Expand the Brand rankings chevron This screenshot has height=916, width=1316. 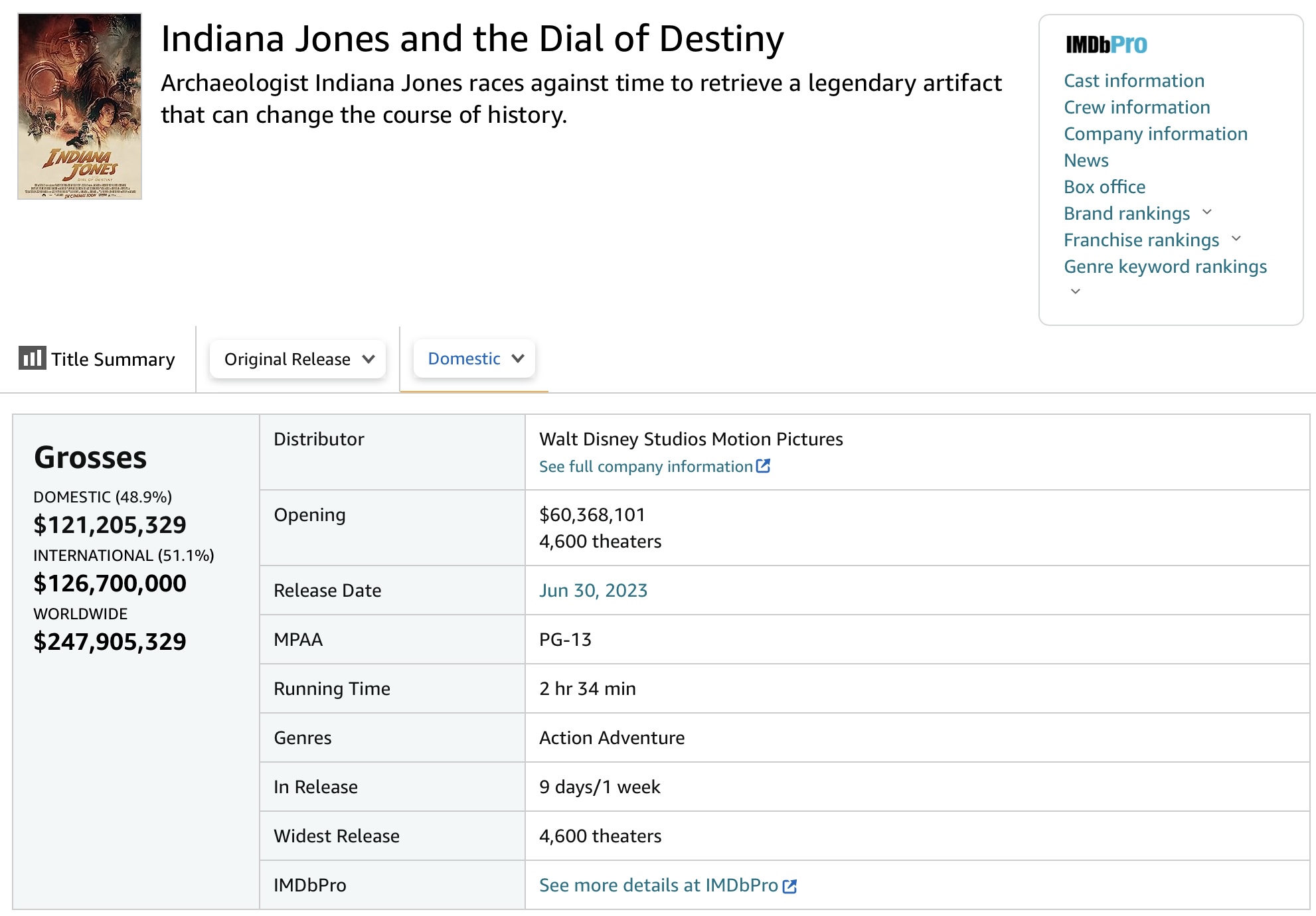coord(1207,212)
